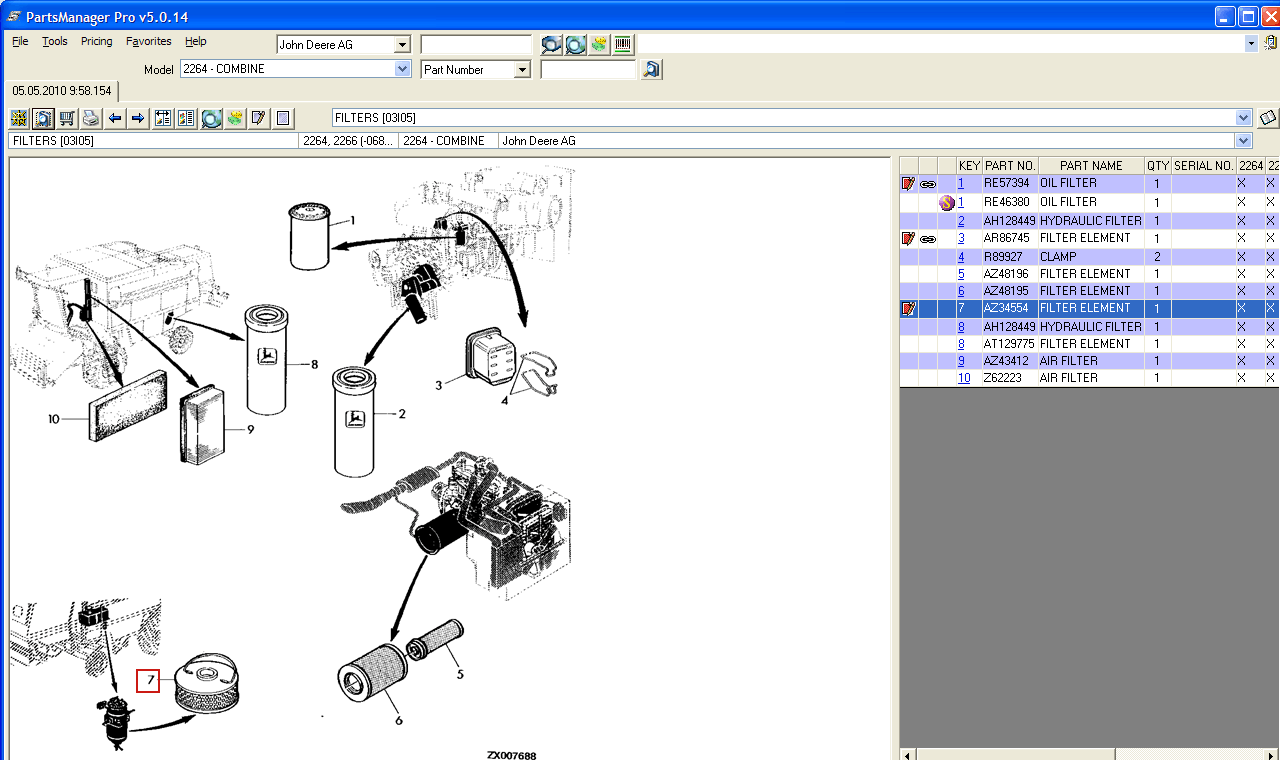This screenshot has height=760, width=1280.
Task: Expand the FILTERS [03I05] section dropdown
Action: pyautogui.click(x=1244, y=118)
